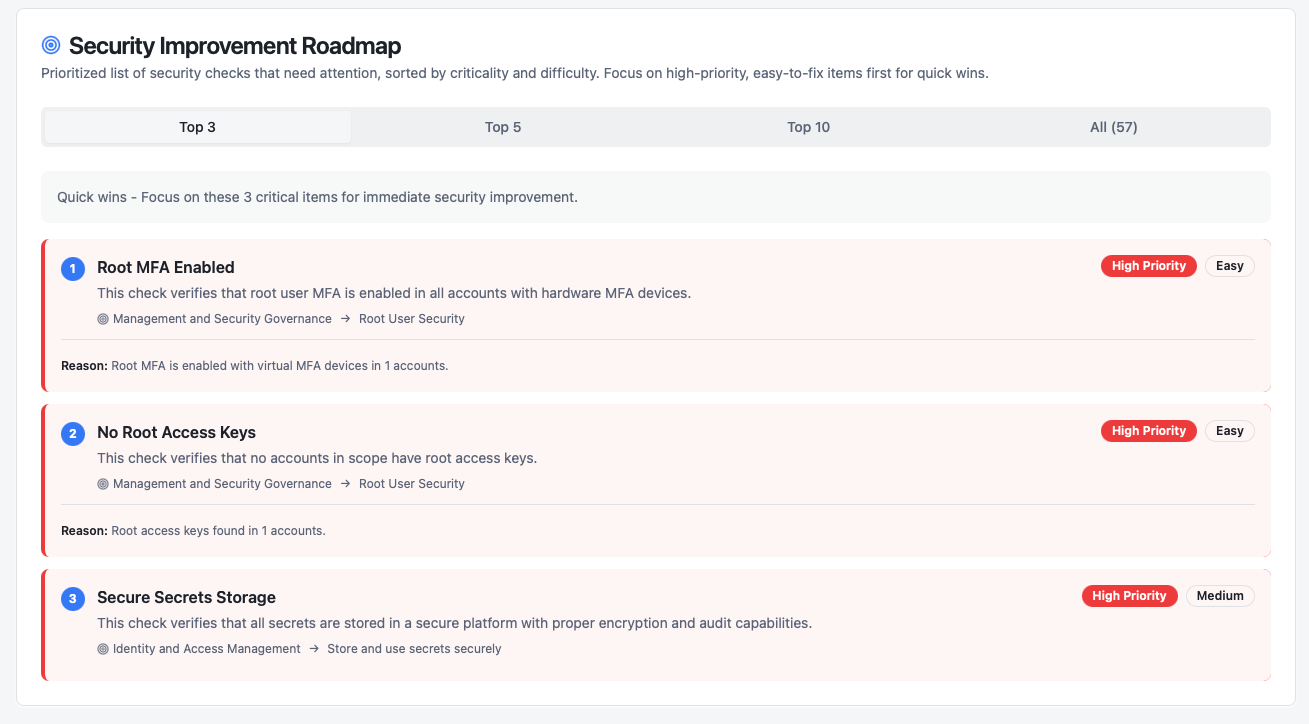The image size is (1309, 724).
Task: Open the Top 10 tab
Action: 808,127
